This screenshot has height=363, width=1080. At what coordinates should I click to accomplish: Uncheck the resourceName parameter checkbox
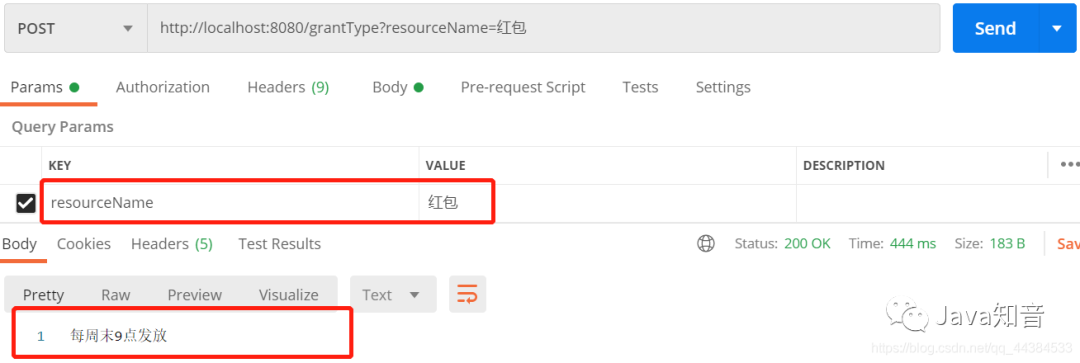[x=26, y=203]
